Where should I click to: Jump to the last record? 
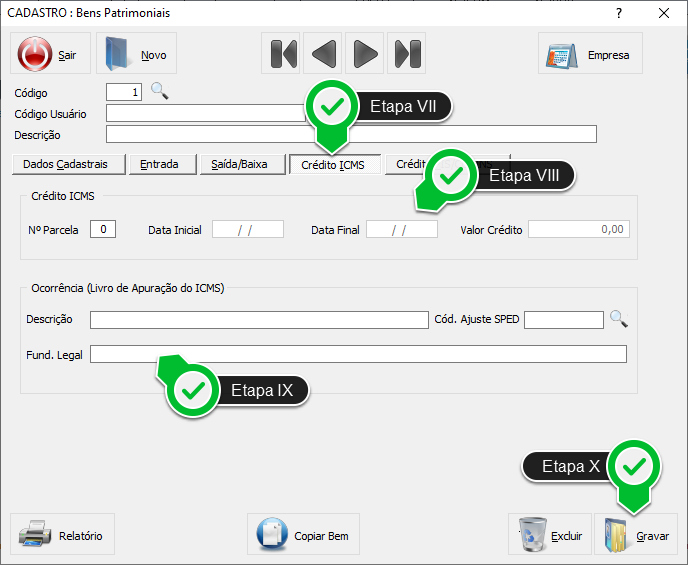pos(406,53)
